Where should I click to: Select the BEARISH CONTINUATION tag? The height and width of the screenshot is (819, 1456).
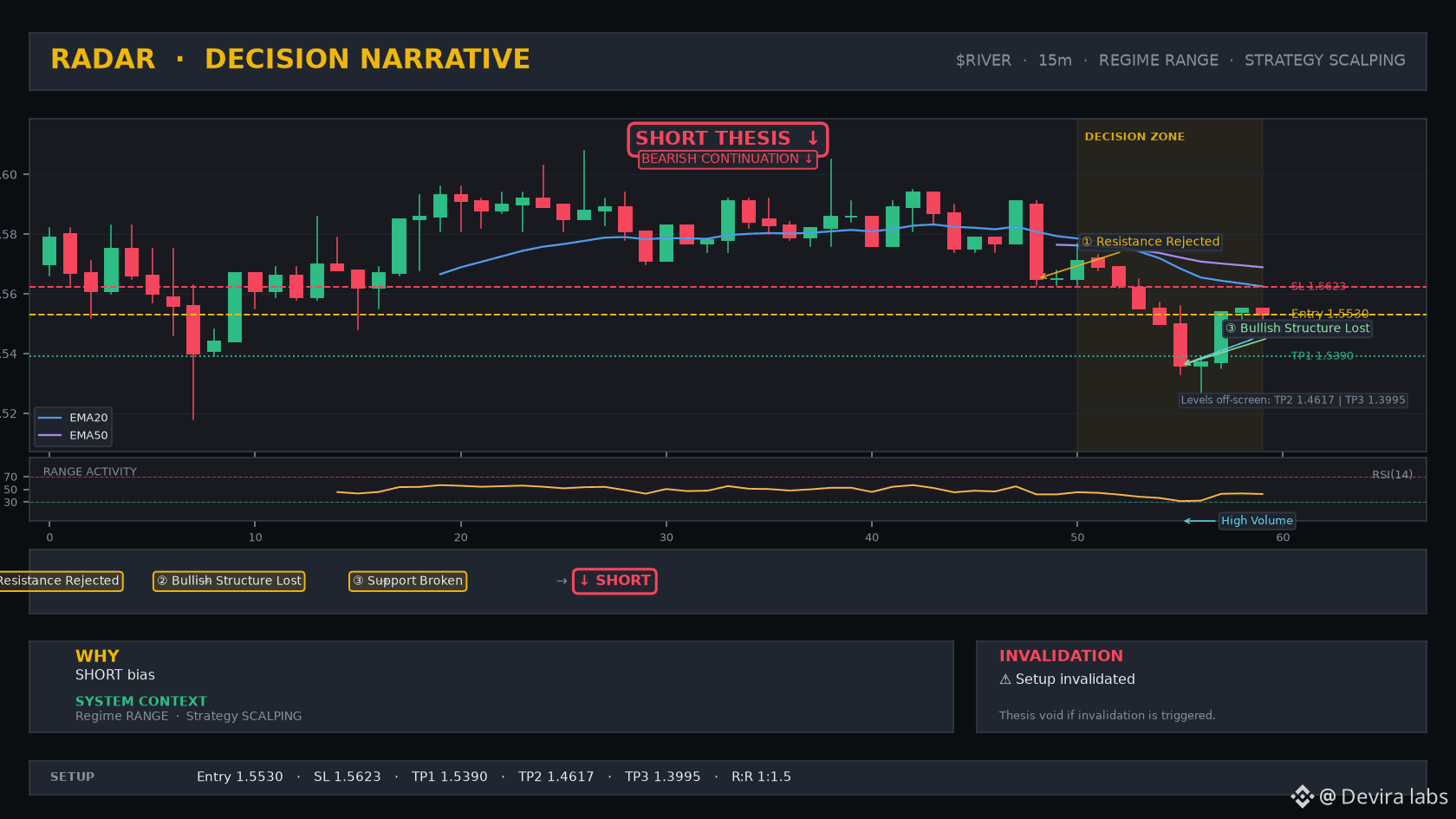click(x=727, y=159)
